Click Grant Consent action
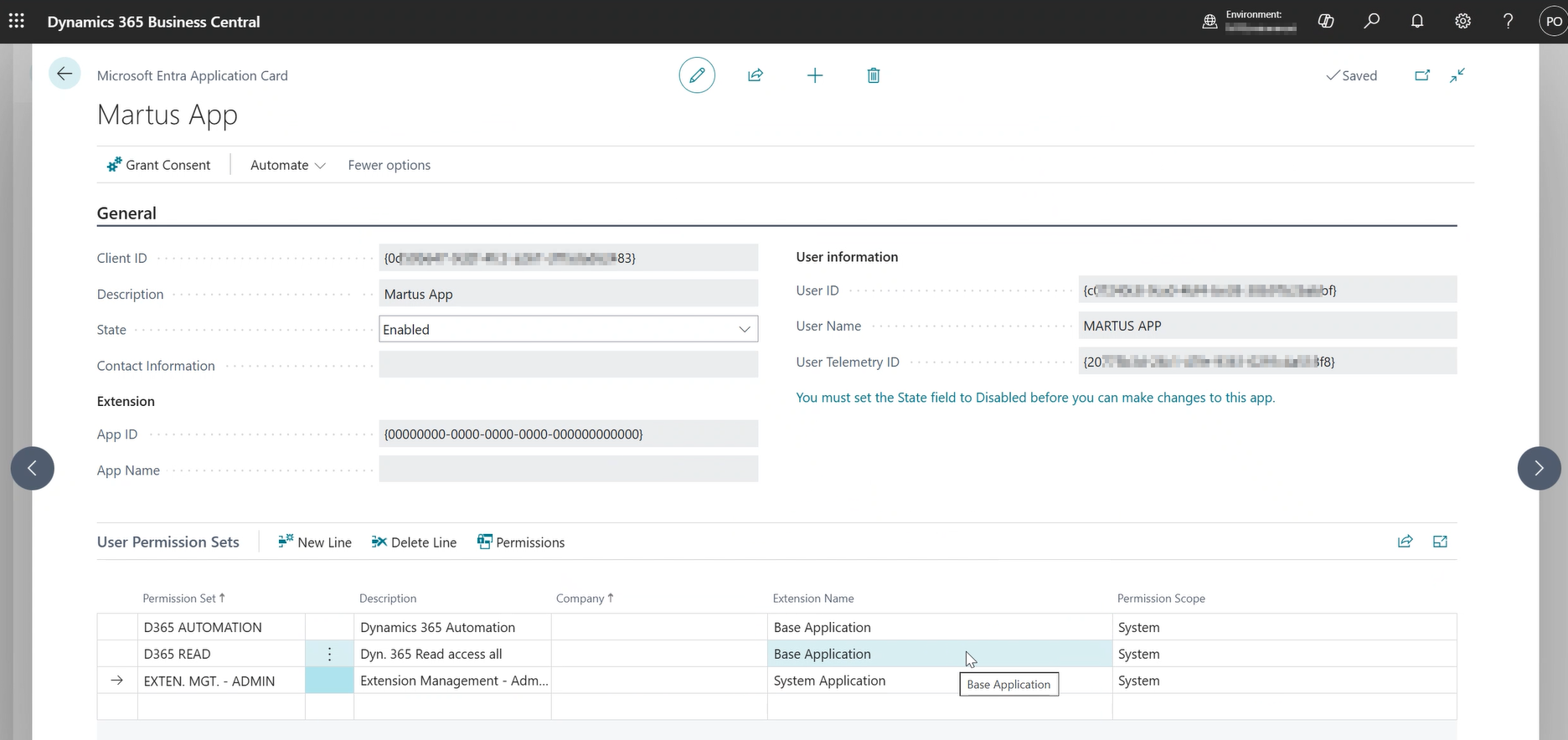This screenshot has width=1568, height=740. pos(158,165)
